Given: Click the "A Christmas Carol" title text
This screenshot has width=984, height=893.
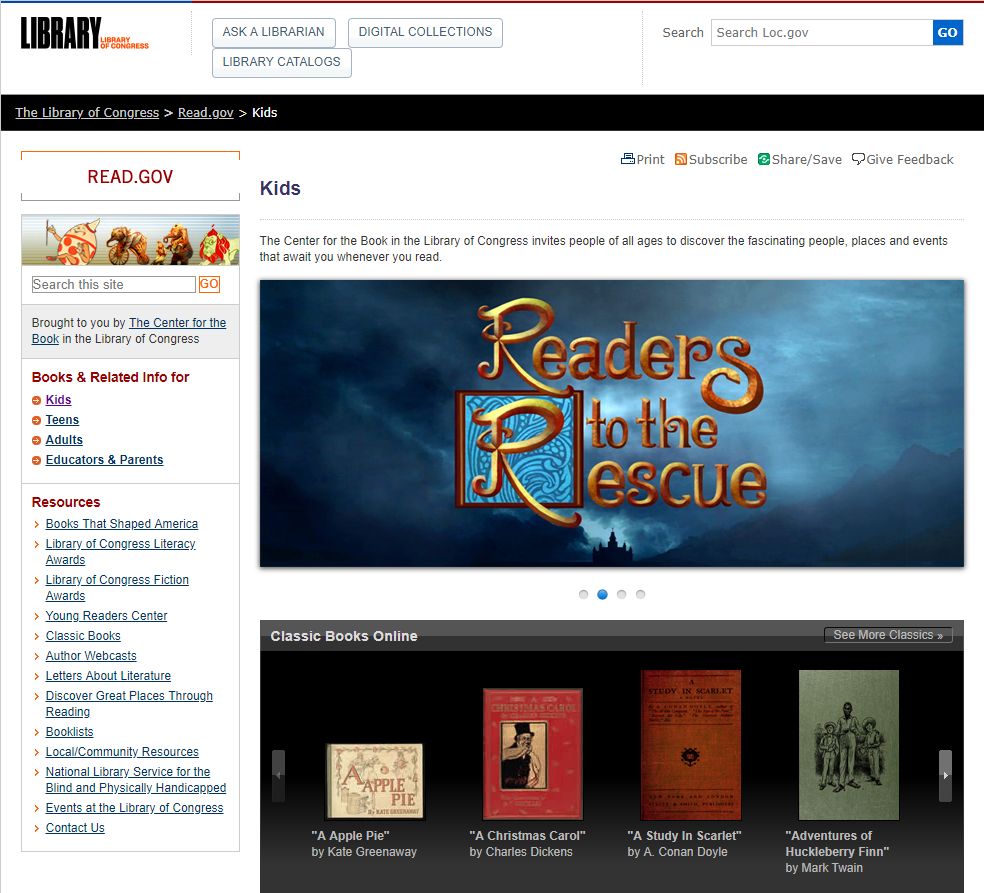Looking at the screenshot, I should pos(527,836).
